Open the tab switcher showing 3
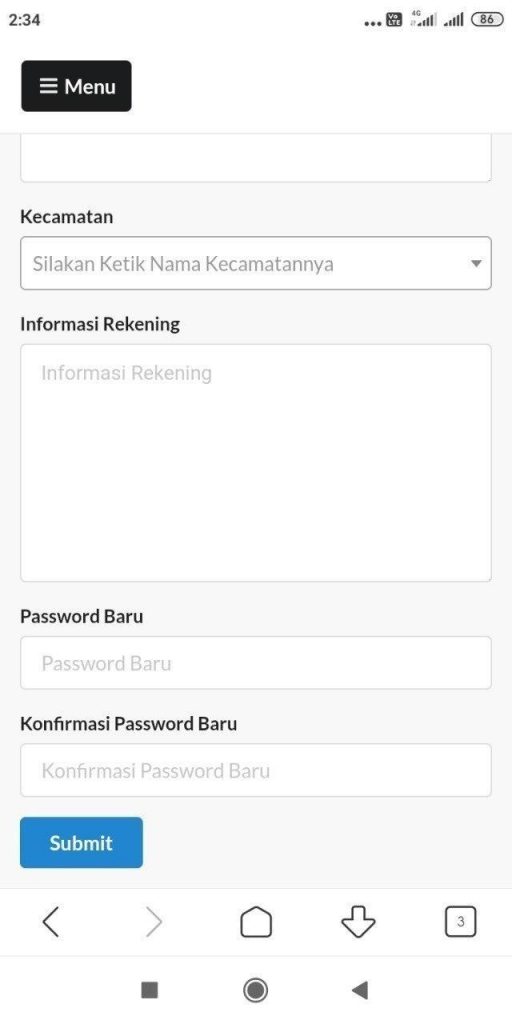This screenshot has width=512, height=1024. coord(460,922)
